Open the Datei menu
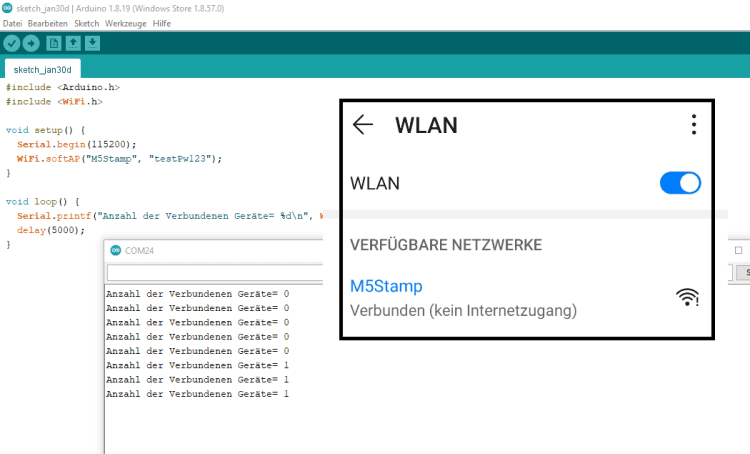 point(13,23)
